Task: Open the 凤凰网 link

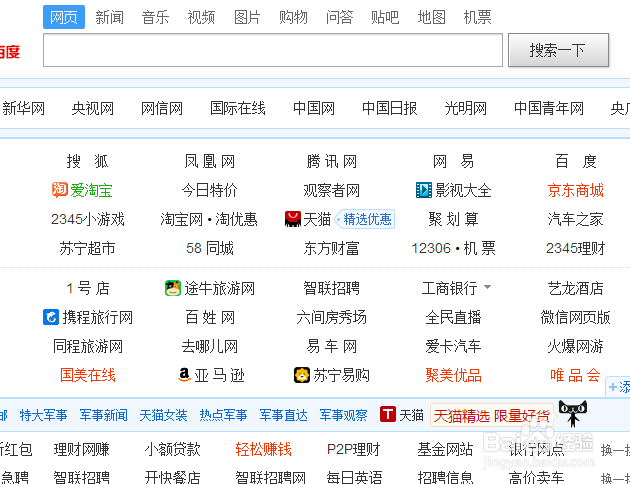Action: pyautogui.click(x=209, y=161)
